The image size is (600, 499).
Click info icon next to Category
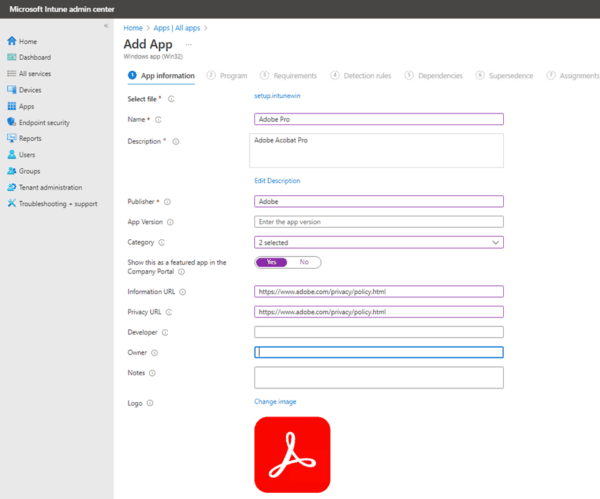161,242
